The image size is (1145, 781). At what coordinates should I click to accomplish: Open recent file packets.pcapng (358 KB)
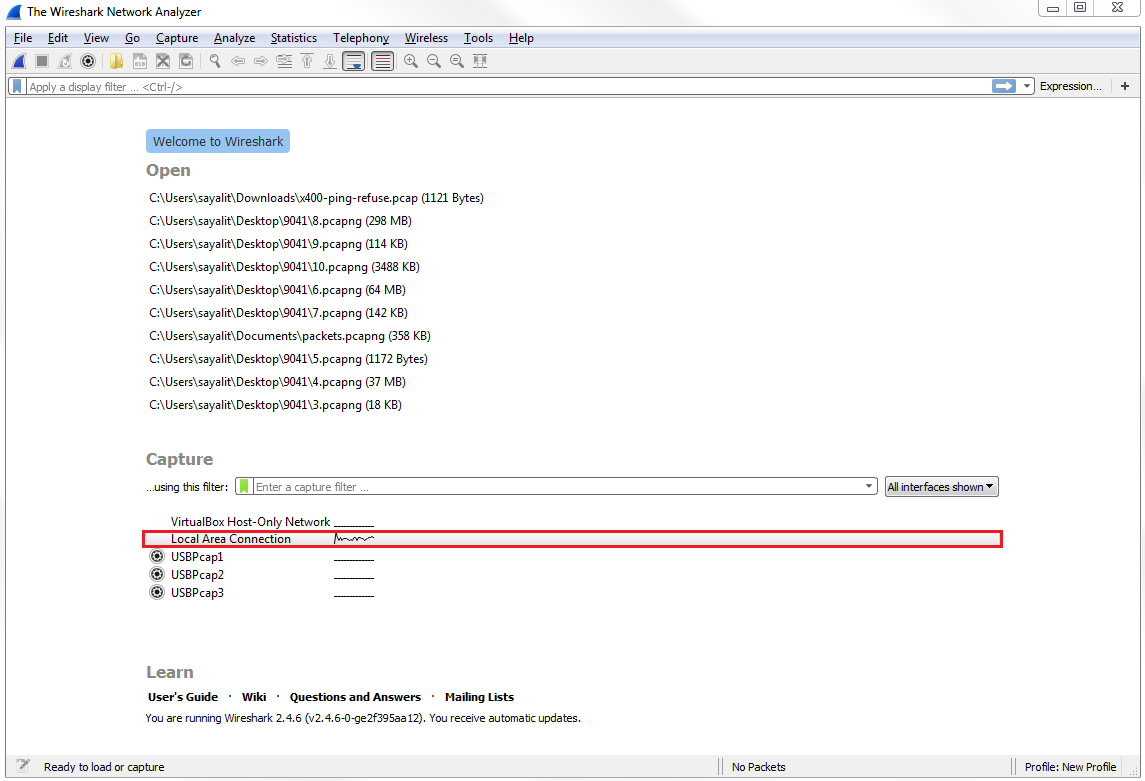click(290, 336)
